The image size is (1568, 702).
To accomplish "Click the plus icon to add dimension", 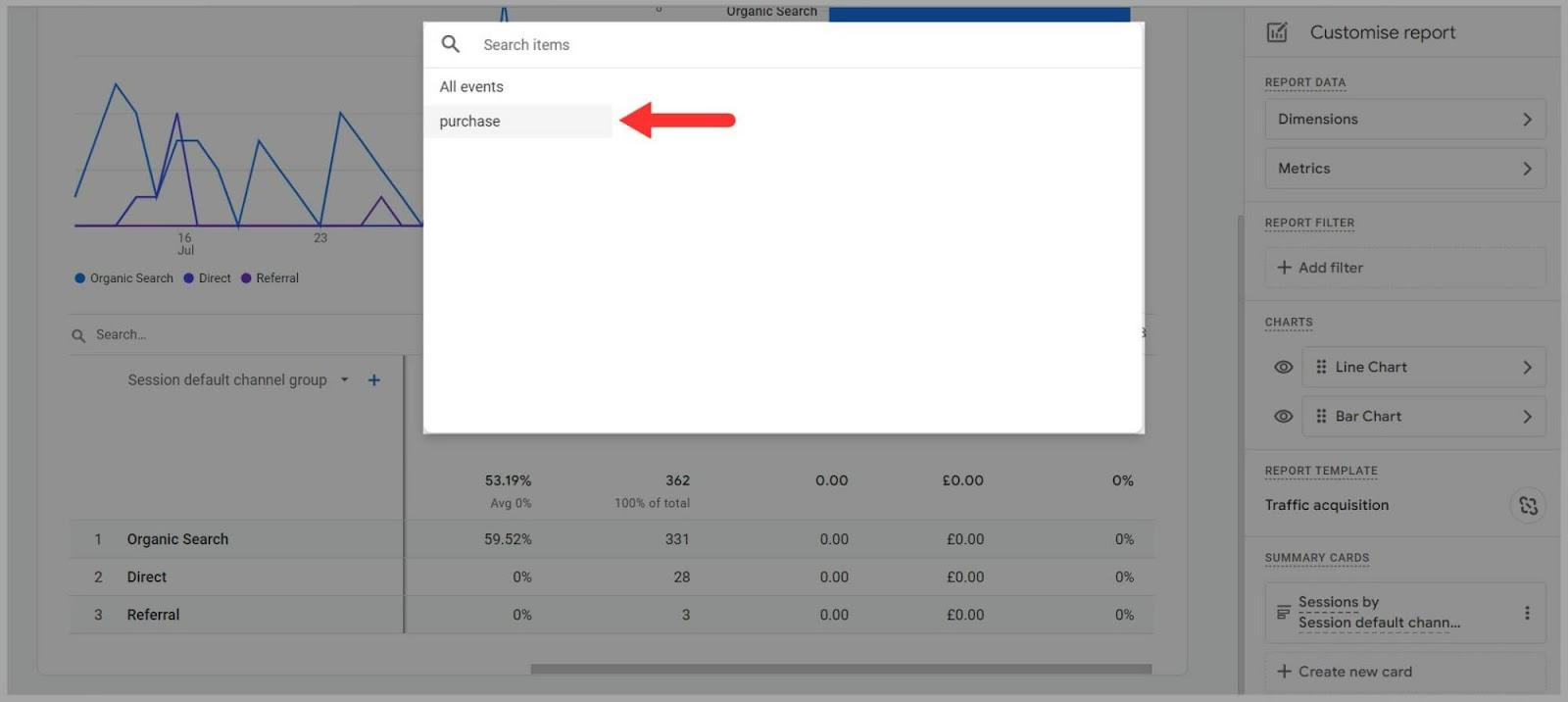I will point(373,380).
